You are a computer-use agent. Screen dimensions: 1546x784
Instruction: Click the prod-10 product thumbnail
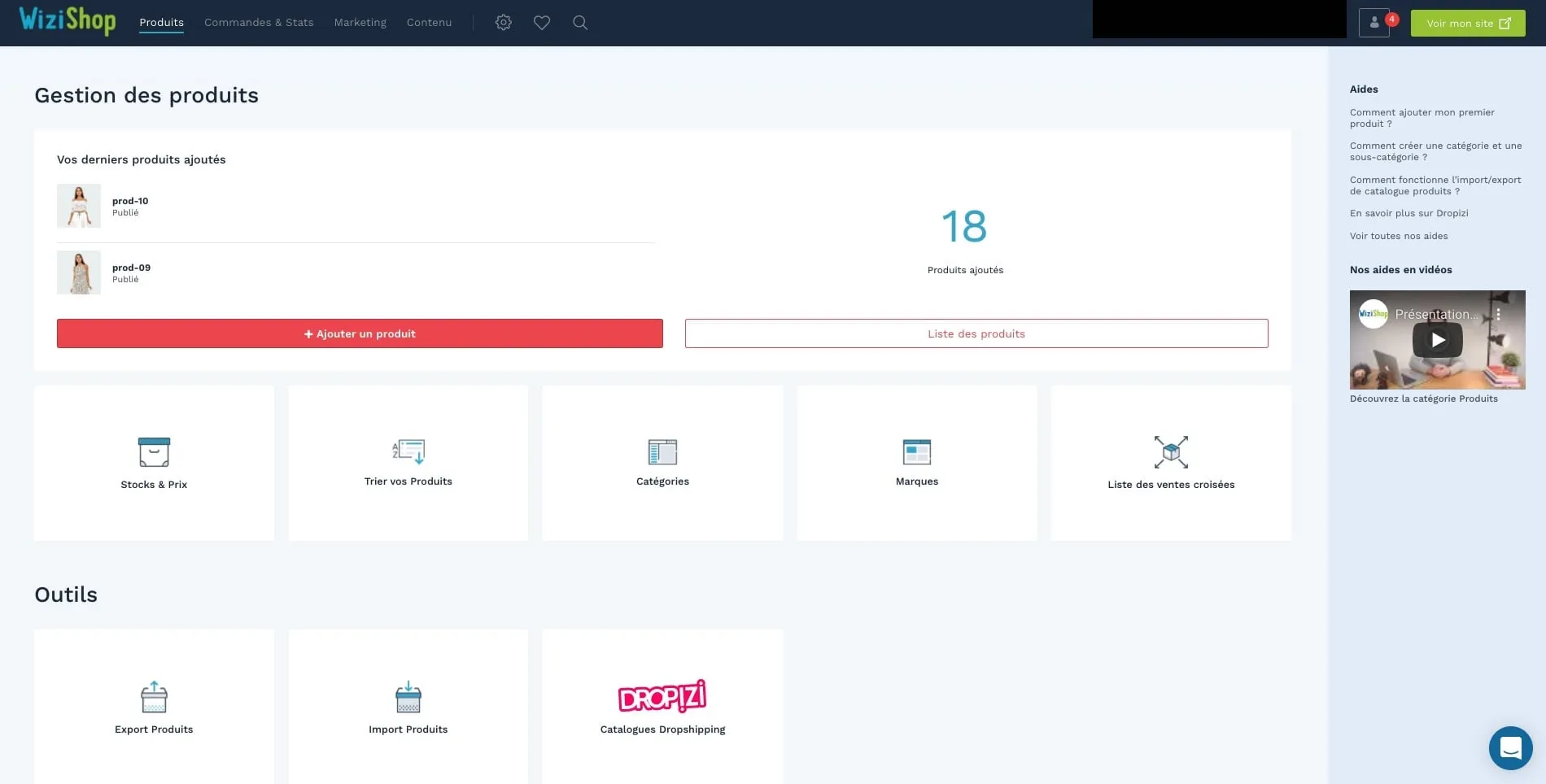[x=78, y=206]
